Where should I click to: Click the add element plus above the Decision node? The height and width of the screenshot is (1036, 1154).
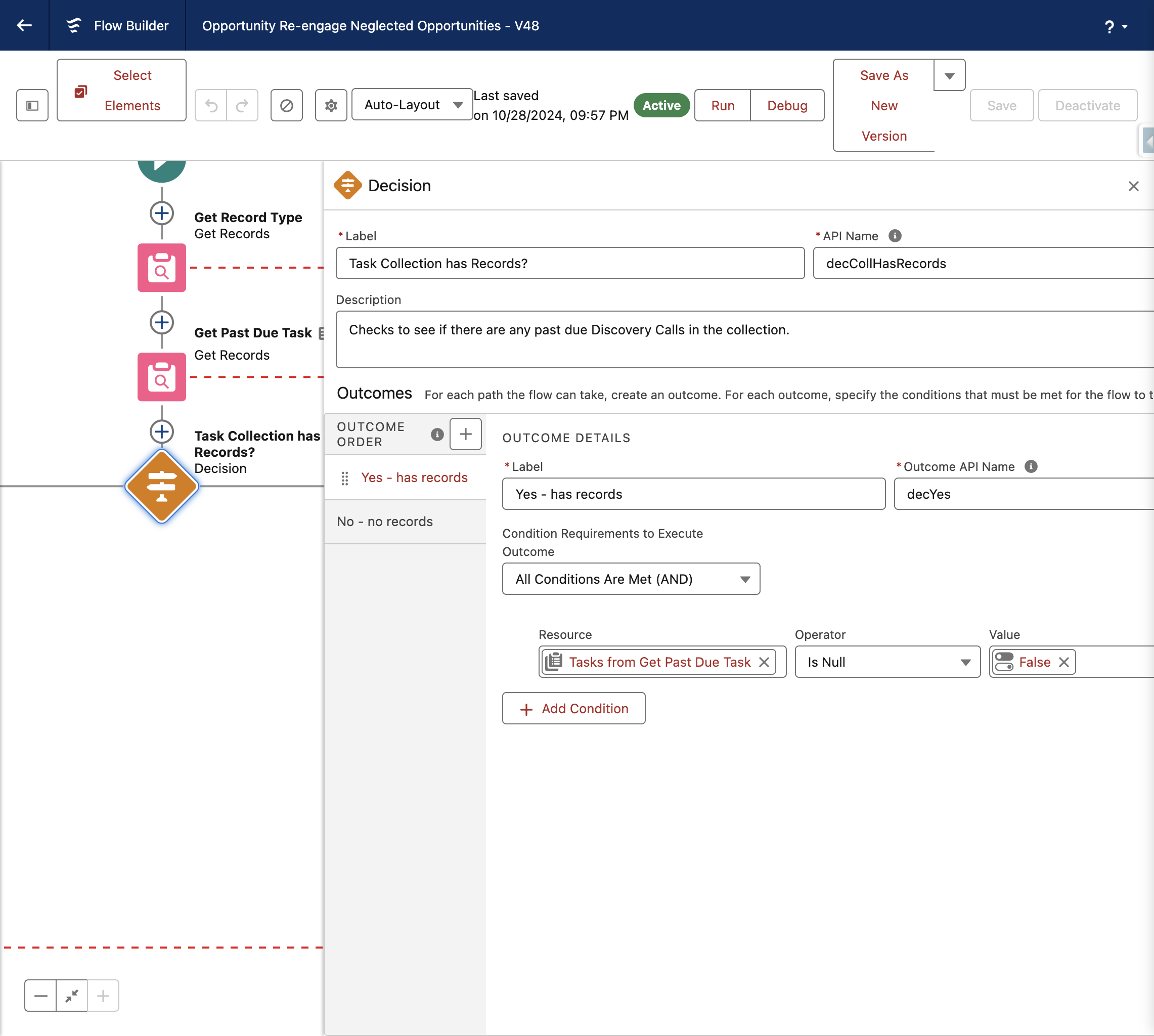coord(162,431)
